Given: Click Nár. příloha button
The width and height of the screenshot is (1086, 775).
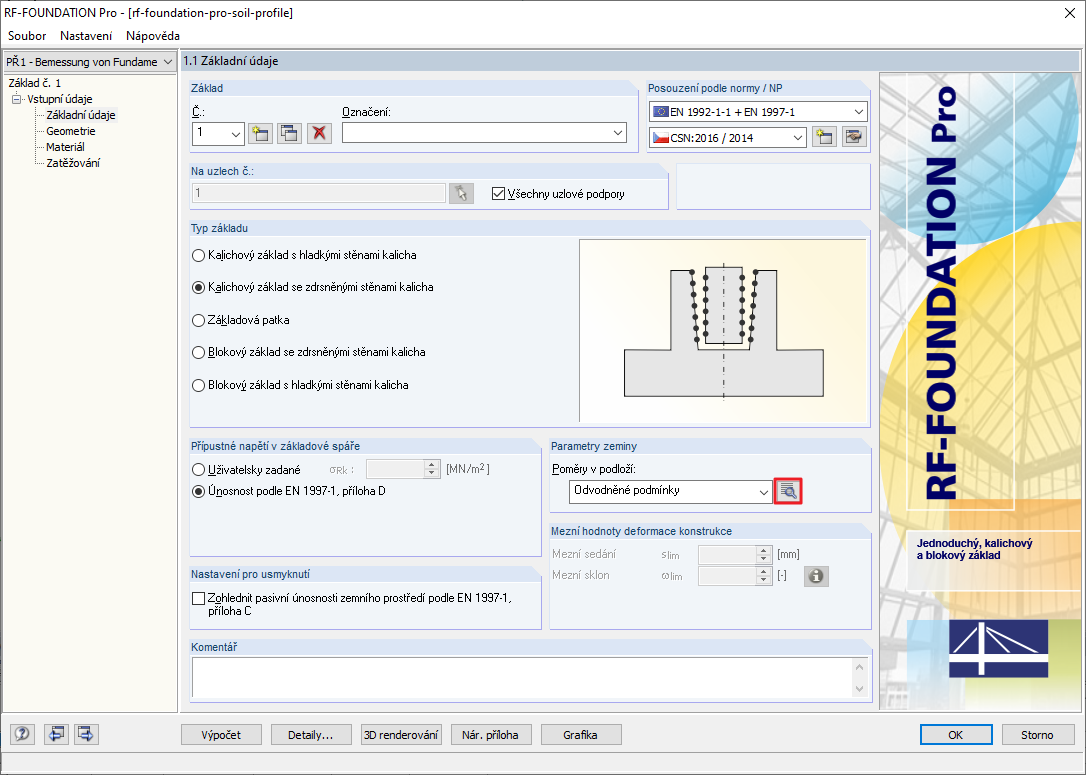Looking at the screenshot, I should pos(491,735).
